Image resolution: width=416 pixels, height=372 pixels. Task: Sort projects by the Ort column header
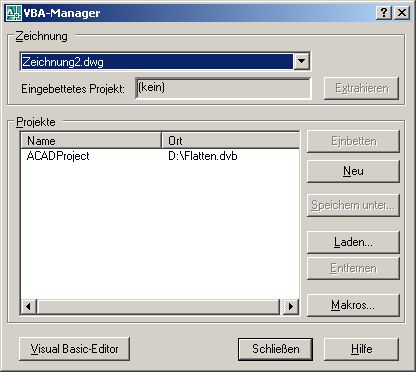tap(230, 140)
